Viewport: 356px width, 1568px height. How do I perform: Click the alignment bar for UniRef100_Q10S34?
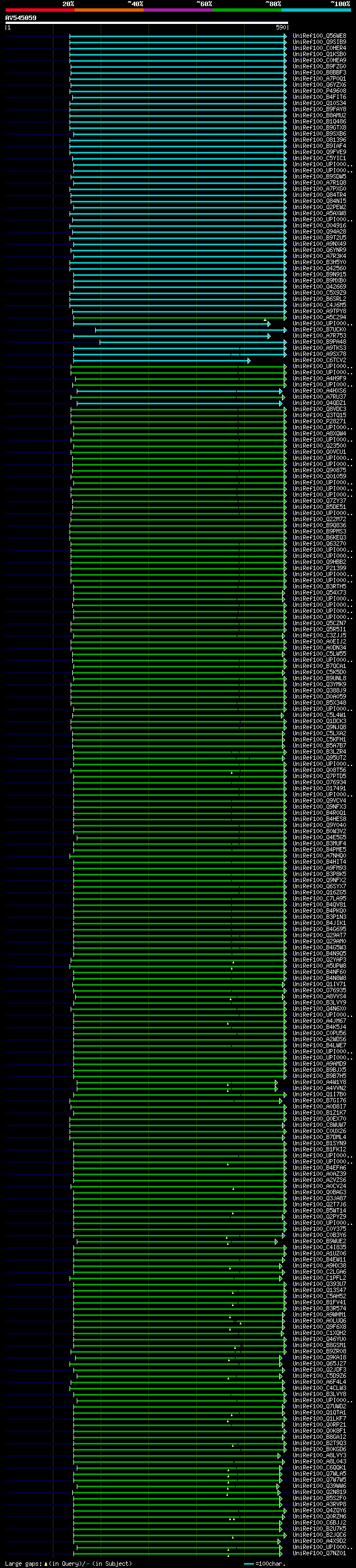[x=179, y=103]
